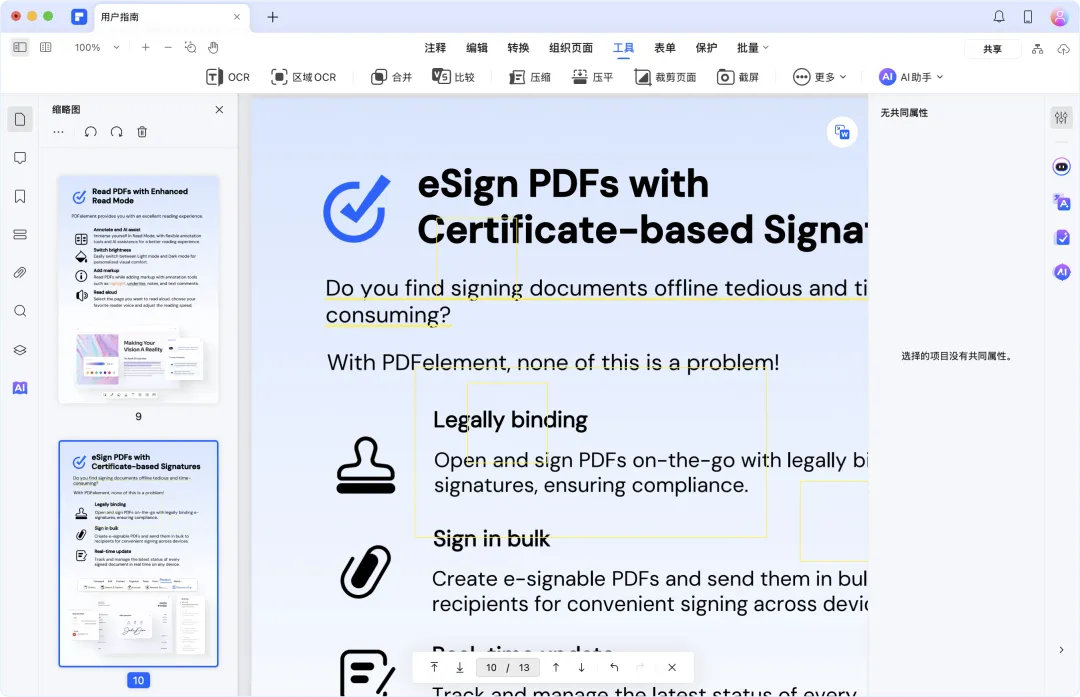
Task: Open the notifications bell
Action: pos(999,17)
